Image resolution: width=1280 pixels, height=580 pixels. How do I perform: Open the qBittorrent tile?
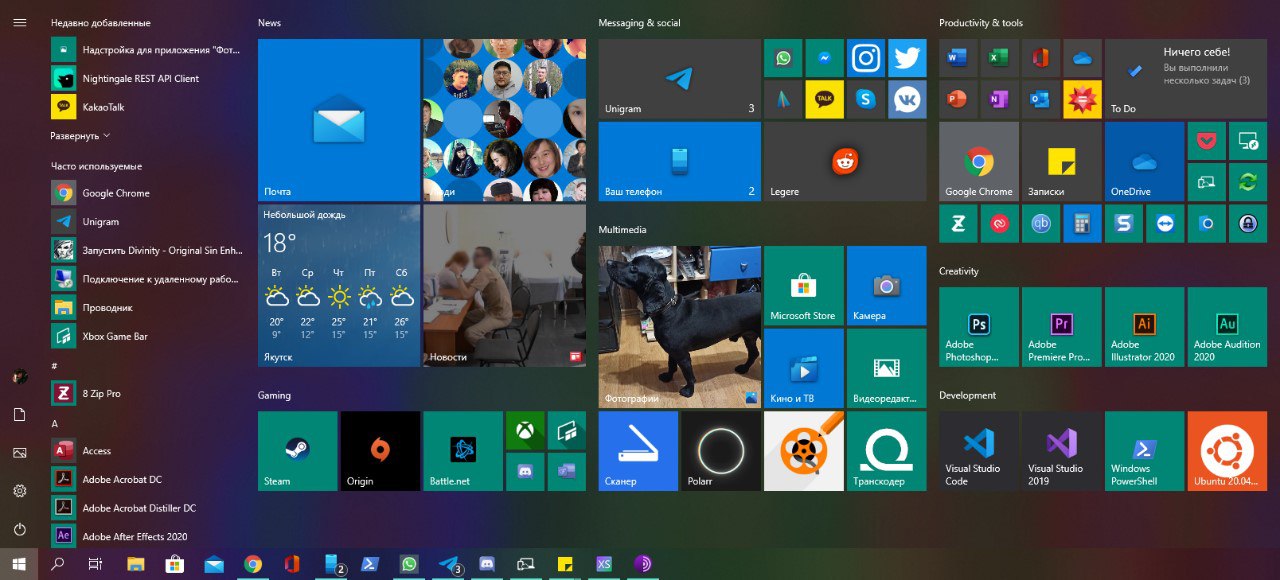pyautogui.click(x=1041, y=224)
